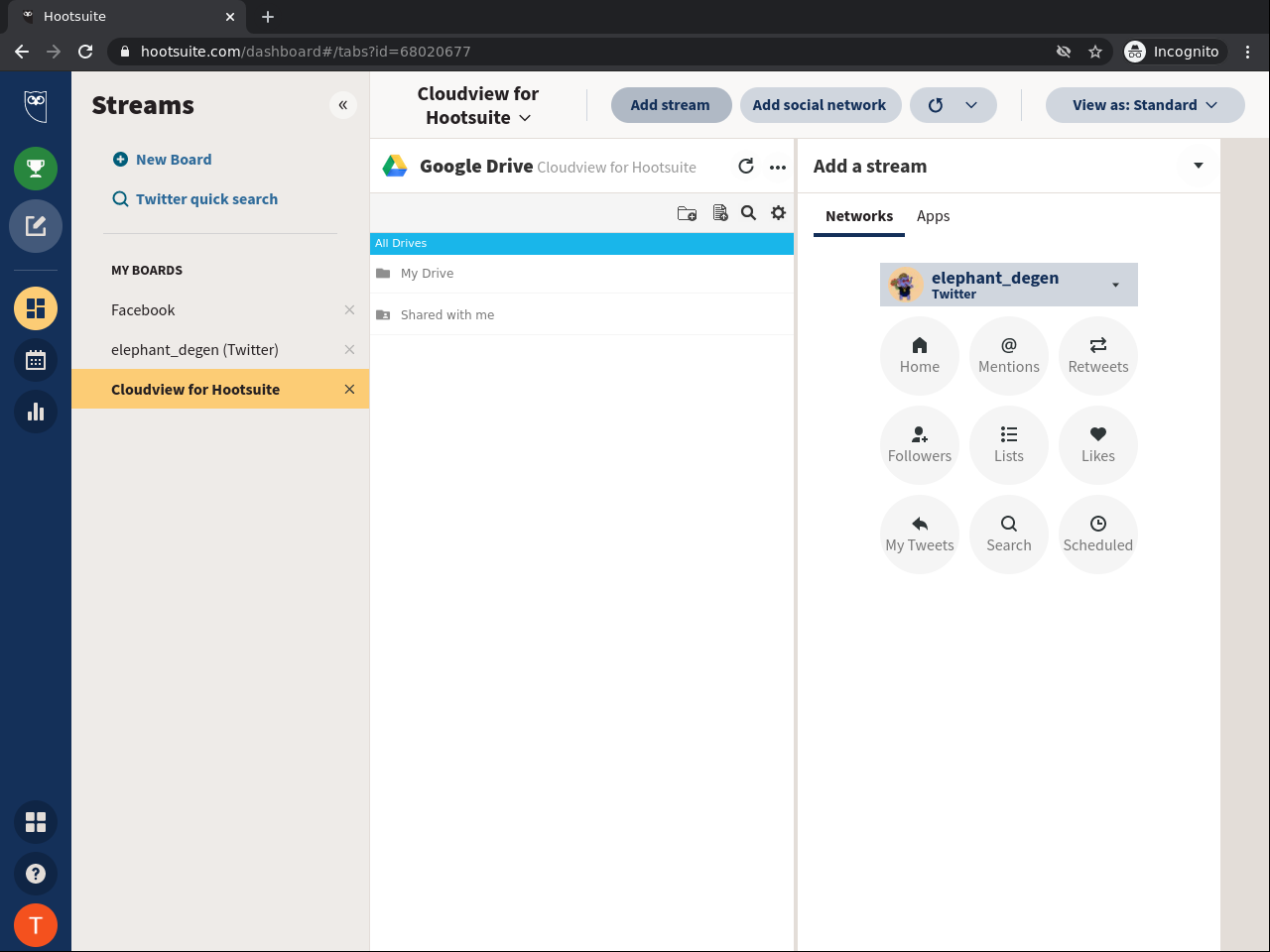Add a Twitter Likes stream
This screenshot has width=1270, height=952.
(x=1098, y=445)
